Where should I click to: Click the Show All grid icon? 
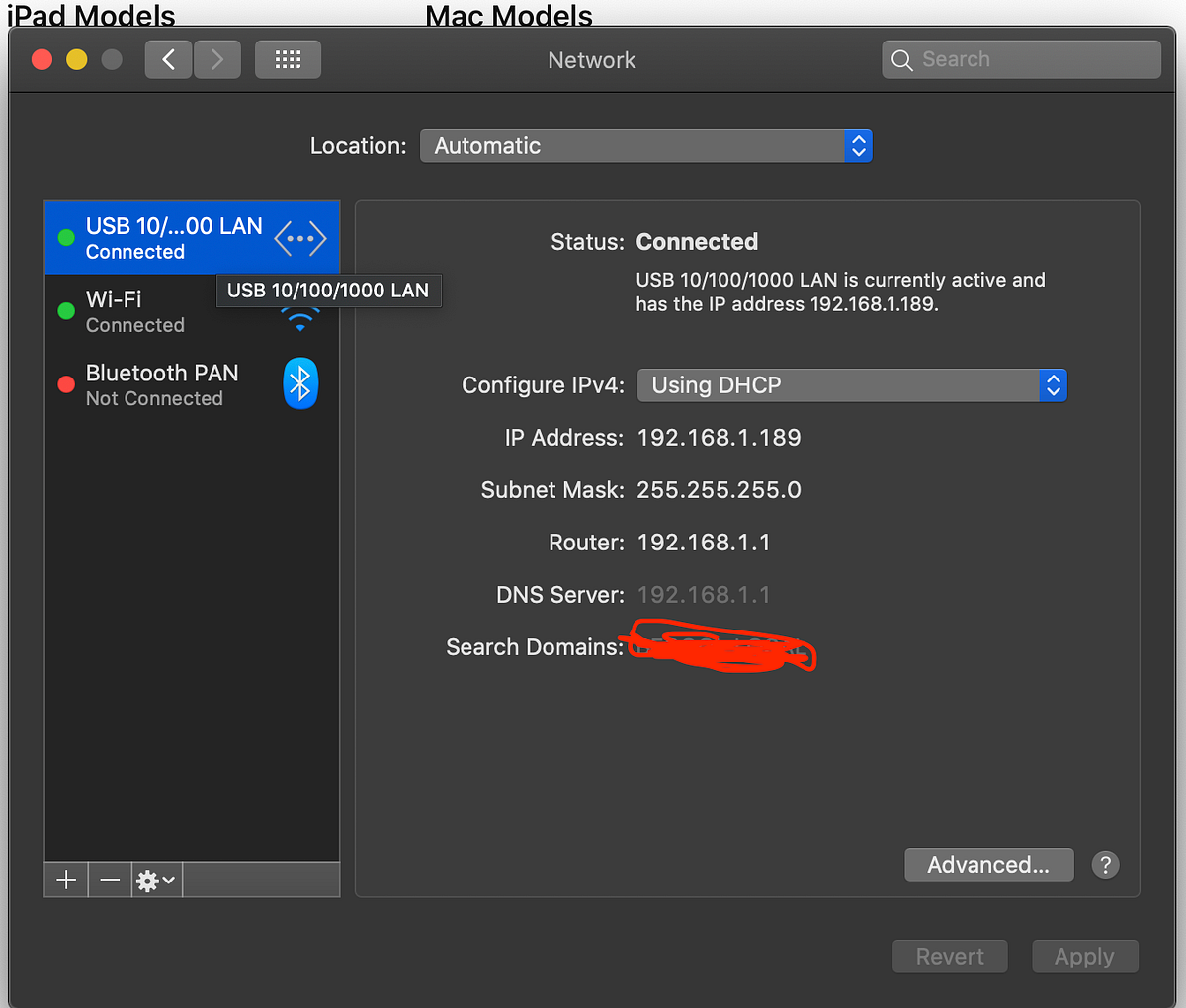[288, 59]
